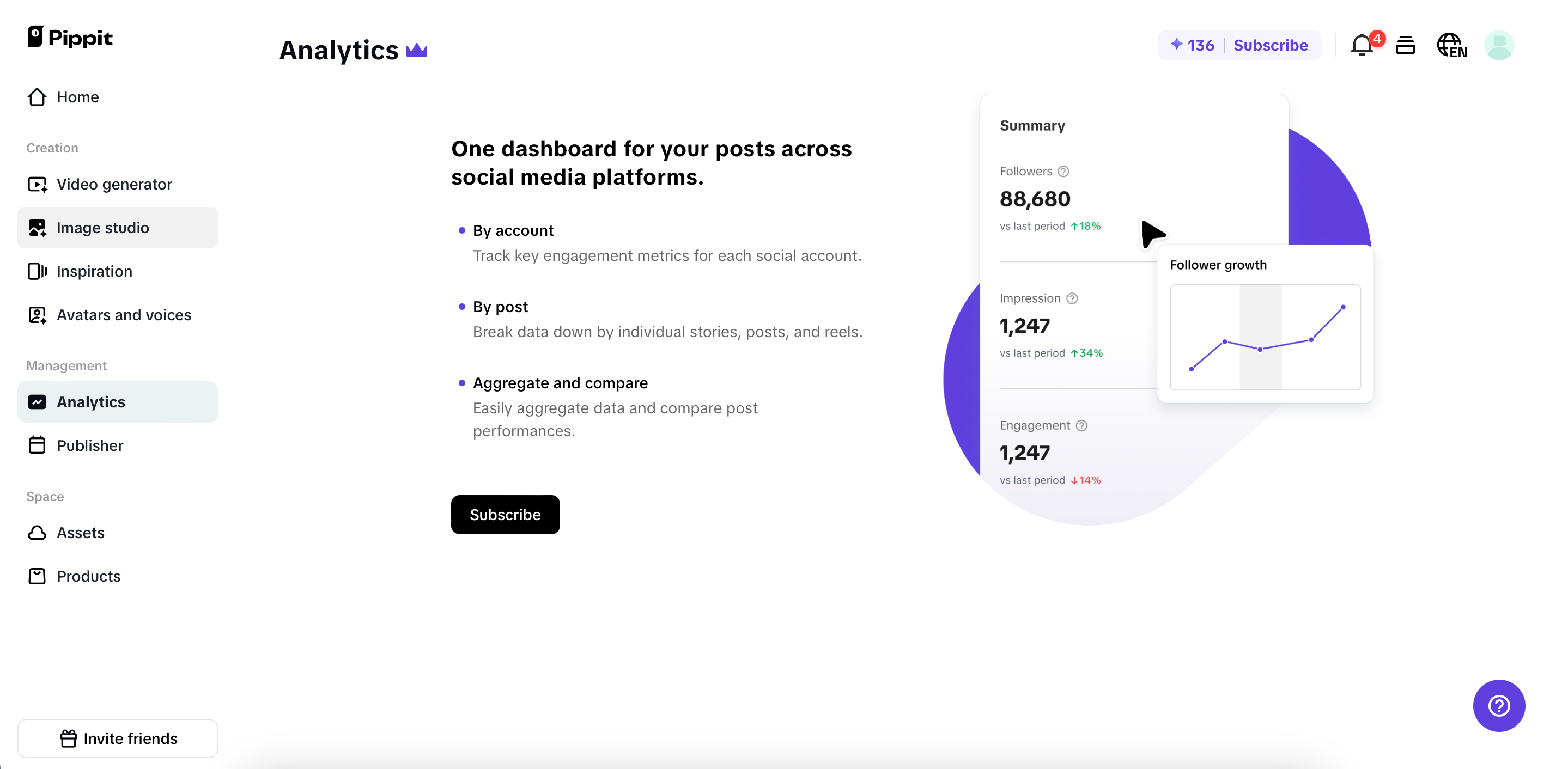This screenshot has height=769, width=1568.
Task: Click Invite friends at bottom left
Action: (x=118, y=738)
